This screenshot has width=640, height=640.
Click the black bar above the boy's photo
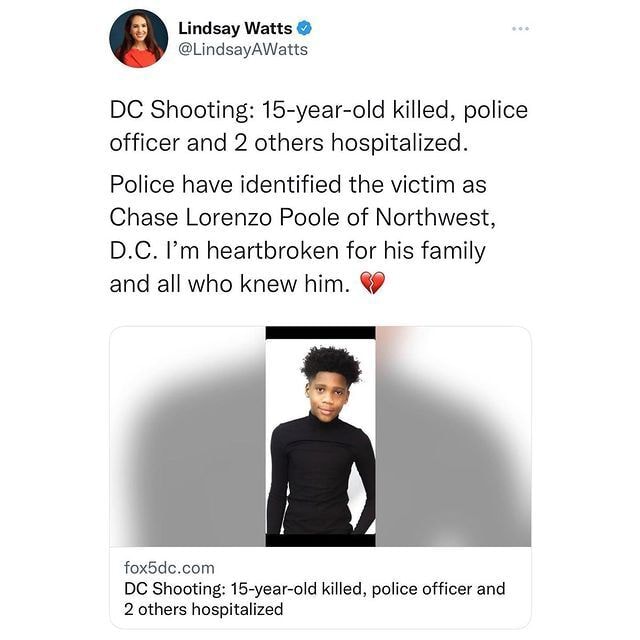point(320,333)
